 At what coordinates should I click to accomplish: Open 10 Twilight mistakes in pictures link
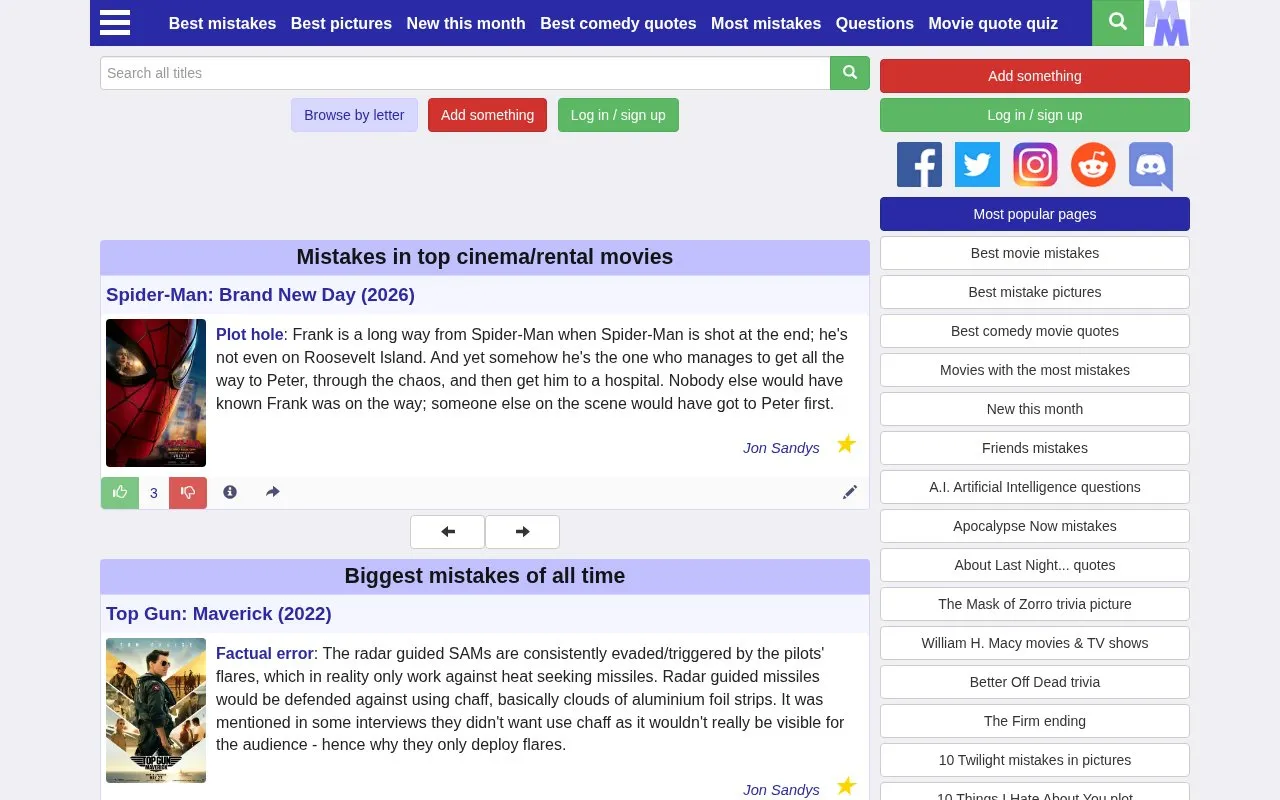tap(1035, 760)
